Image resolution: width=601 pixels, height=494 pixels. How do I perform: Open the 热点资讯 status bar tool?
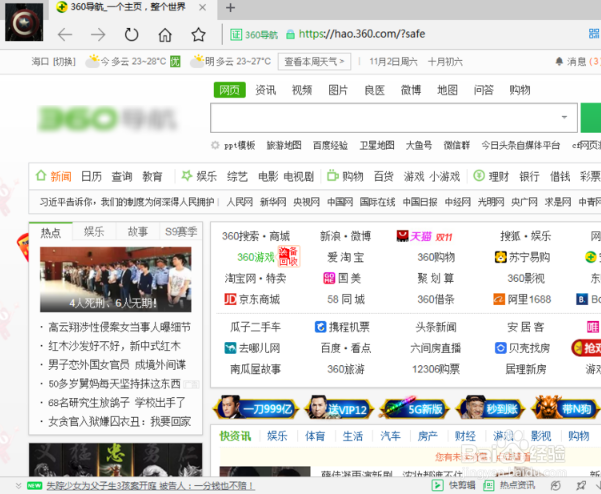pyautogui.click(x=509, y=485)
